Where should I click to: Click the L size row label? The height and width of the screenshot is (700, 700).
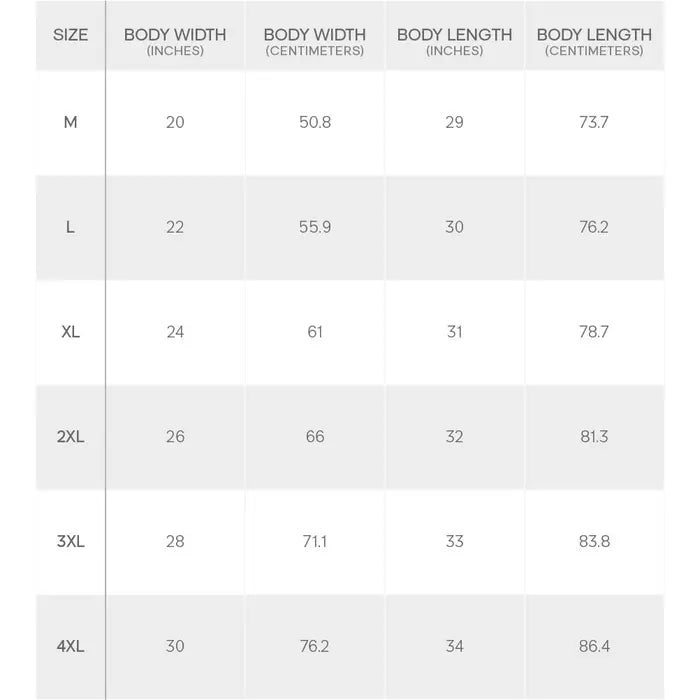(x=71, y=227)
